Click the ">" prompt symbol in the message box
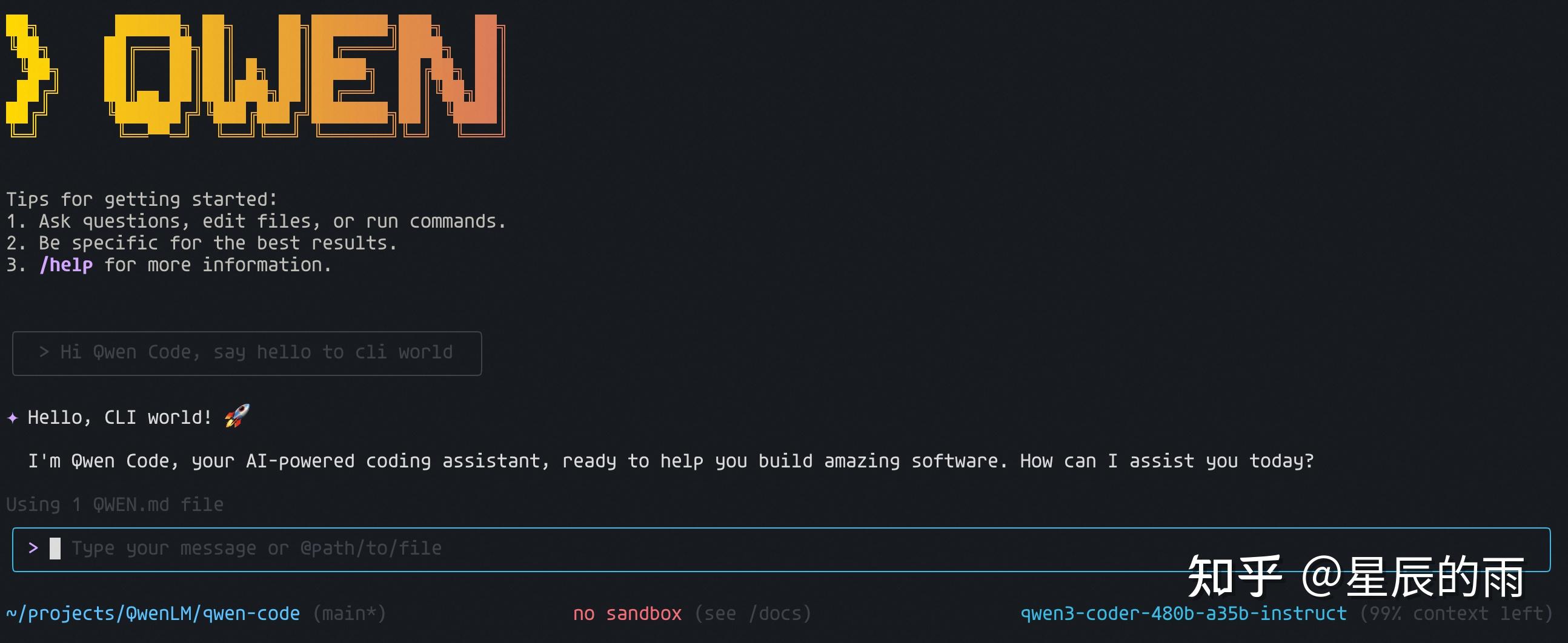This screenshot has height=643, width=1568. tap(33, 548)
